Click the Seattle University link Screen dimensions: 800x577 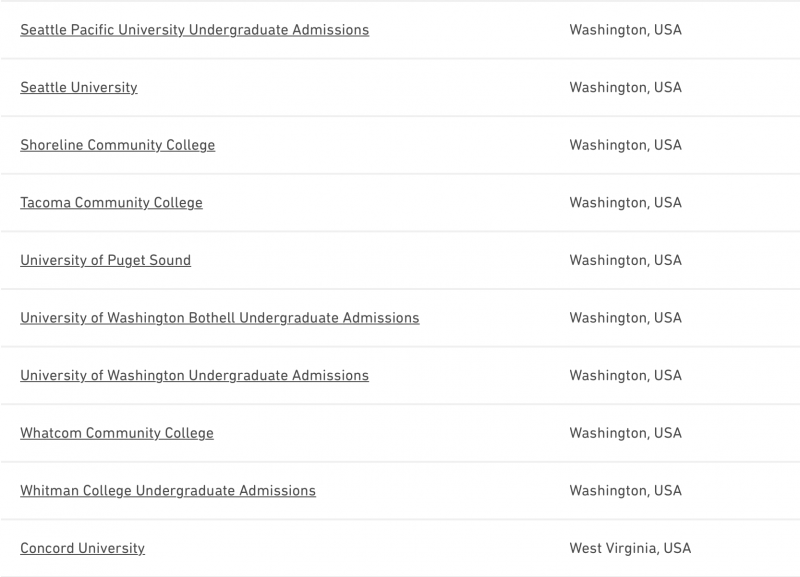point(79,88)
